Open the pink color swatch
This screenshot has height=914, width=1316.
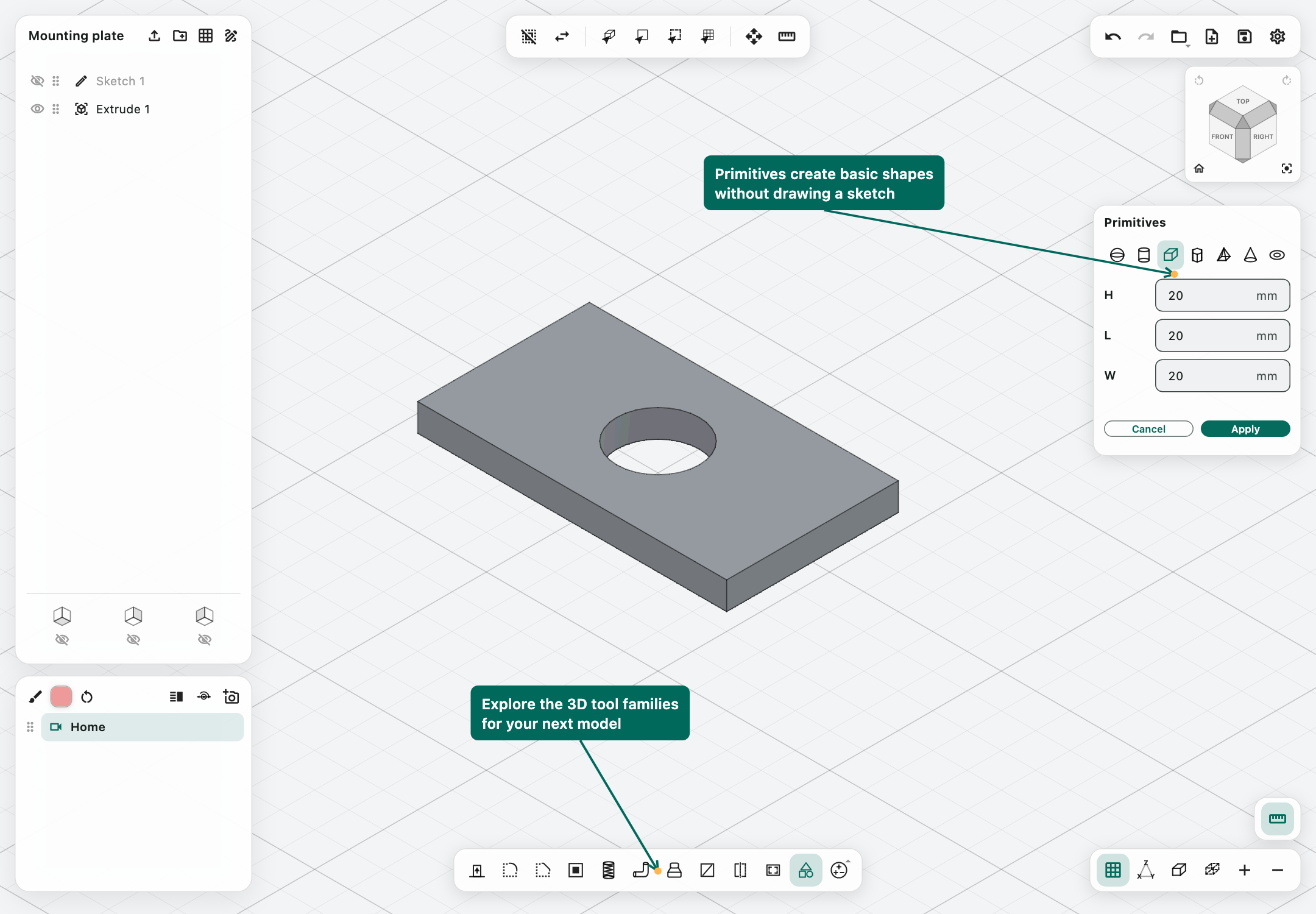(x=61, y=696)
